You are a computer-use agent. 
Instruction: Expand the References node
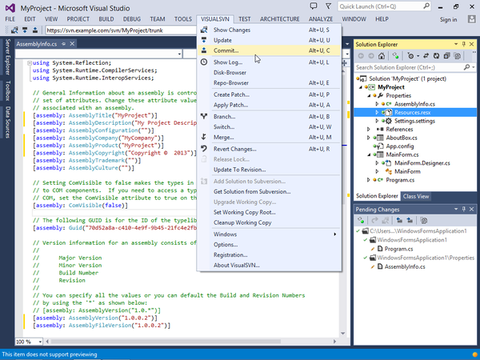[368, 129]
